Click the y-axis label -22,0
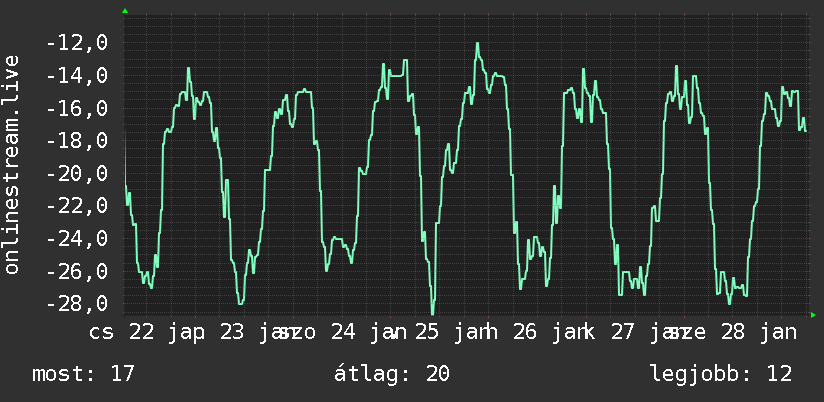The width and height of the screenshot is (824, 402). (77, 206)
